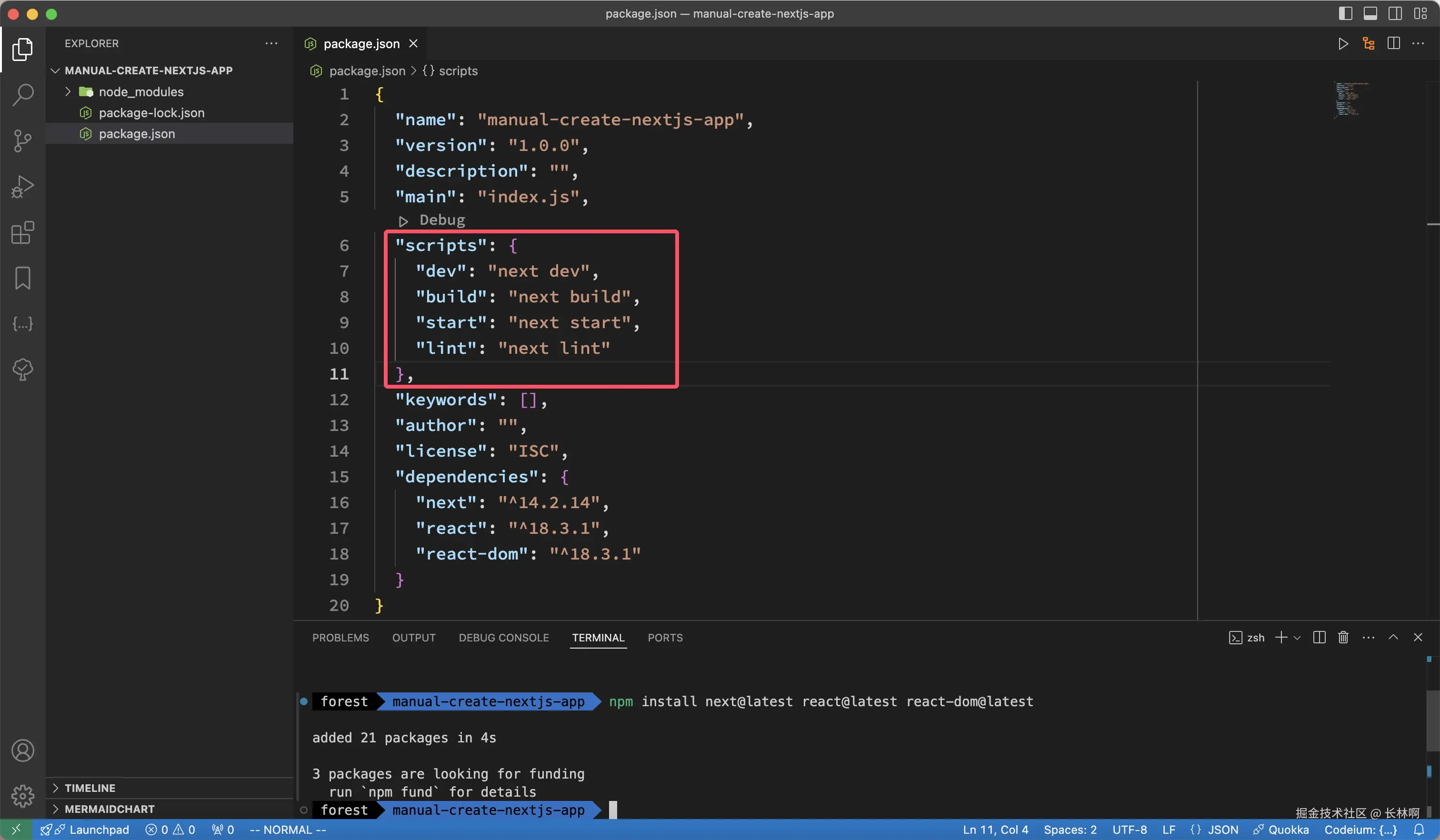Click the Debug code lens above scripts
1440x840 pixels.
tap(441, 220)
